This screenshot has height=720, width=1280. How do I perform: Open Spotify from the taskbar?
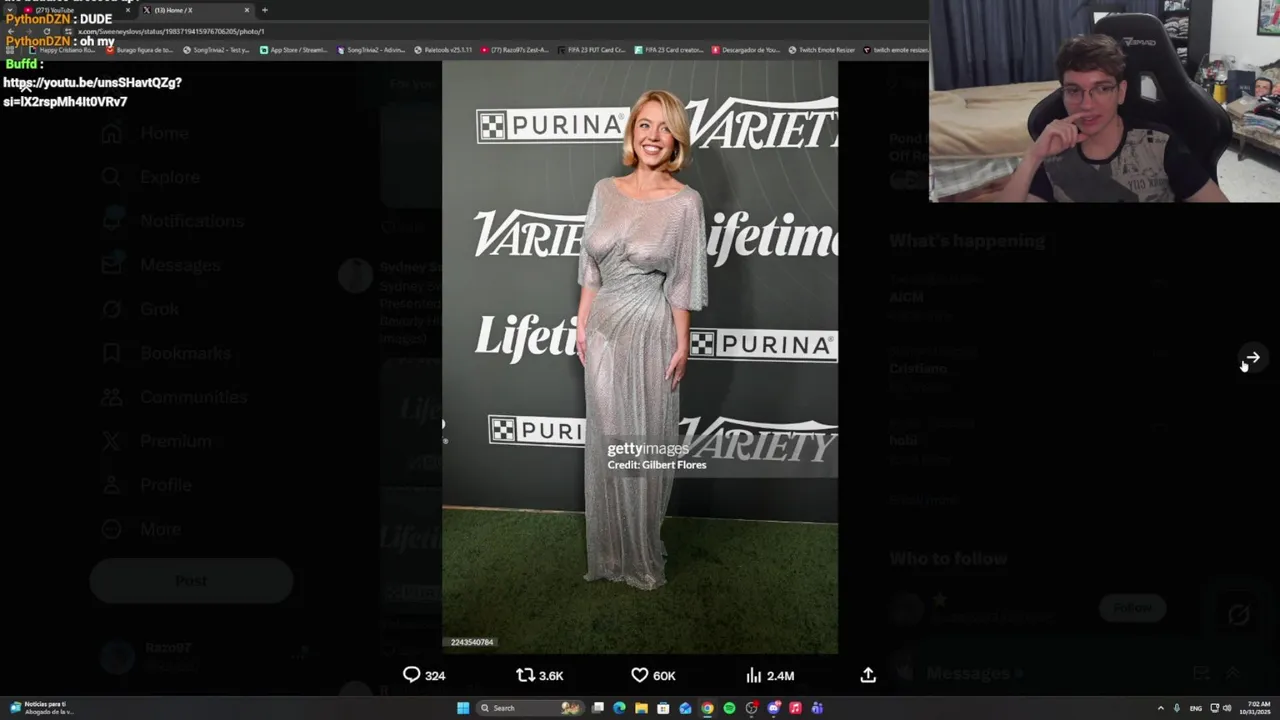[729, 708]
